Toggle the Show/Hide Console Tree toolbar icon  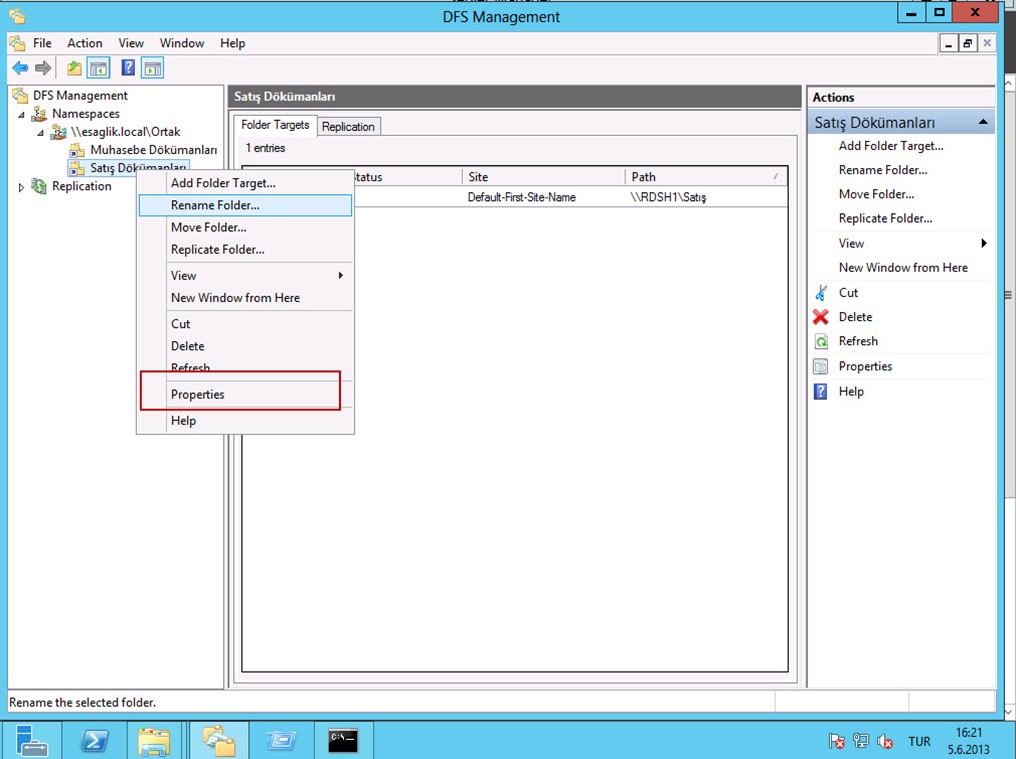point(98,67)
